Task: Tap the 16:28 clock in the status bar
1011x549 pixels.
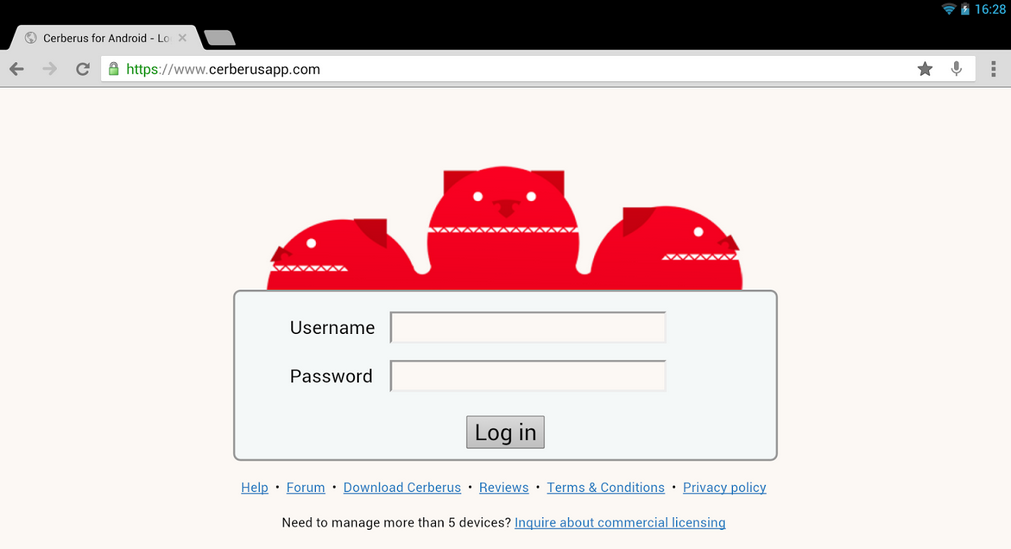Action: click(x=990, y=10)
